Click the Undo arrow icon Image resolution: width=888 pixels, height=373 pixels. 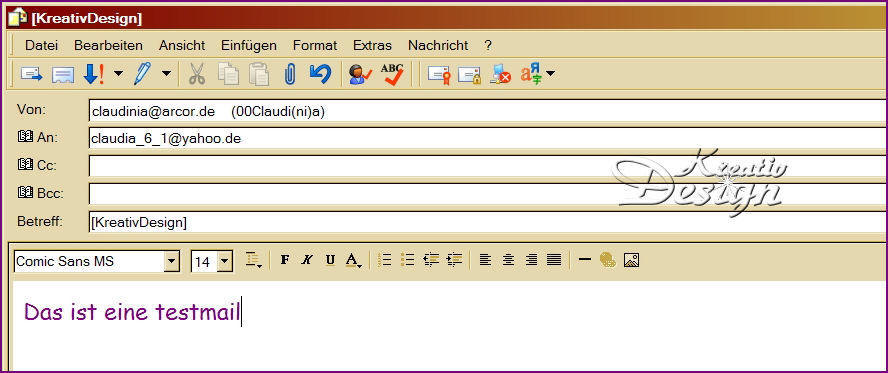pos(320,74)
